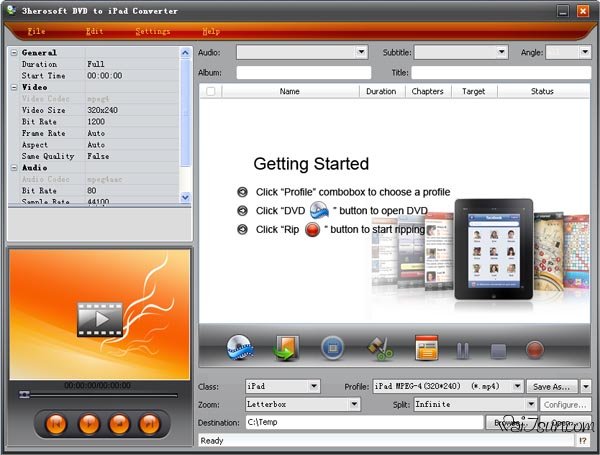Click the Target column header
The width and height of the screenshot is (600, 455).
point(474,91)
